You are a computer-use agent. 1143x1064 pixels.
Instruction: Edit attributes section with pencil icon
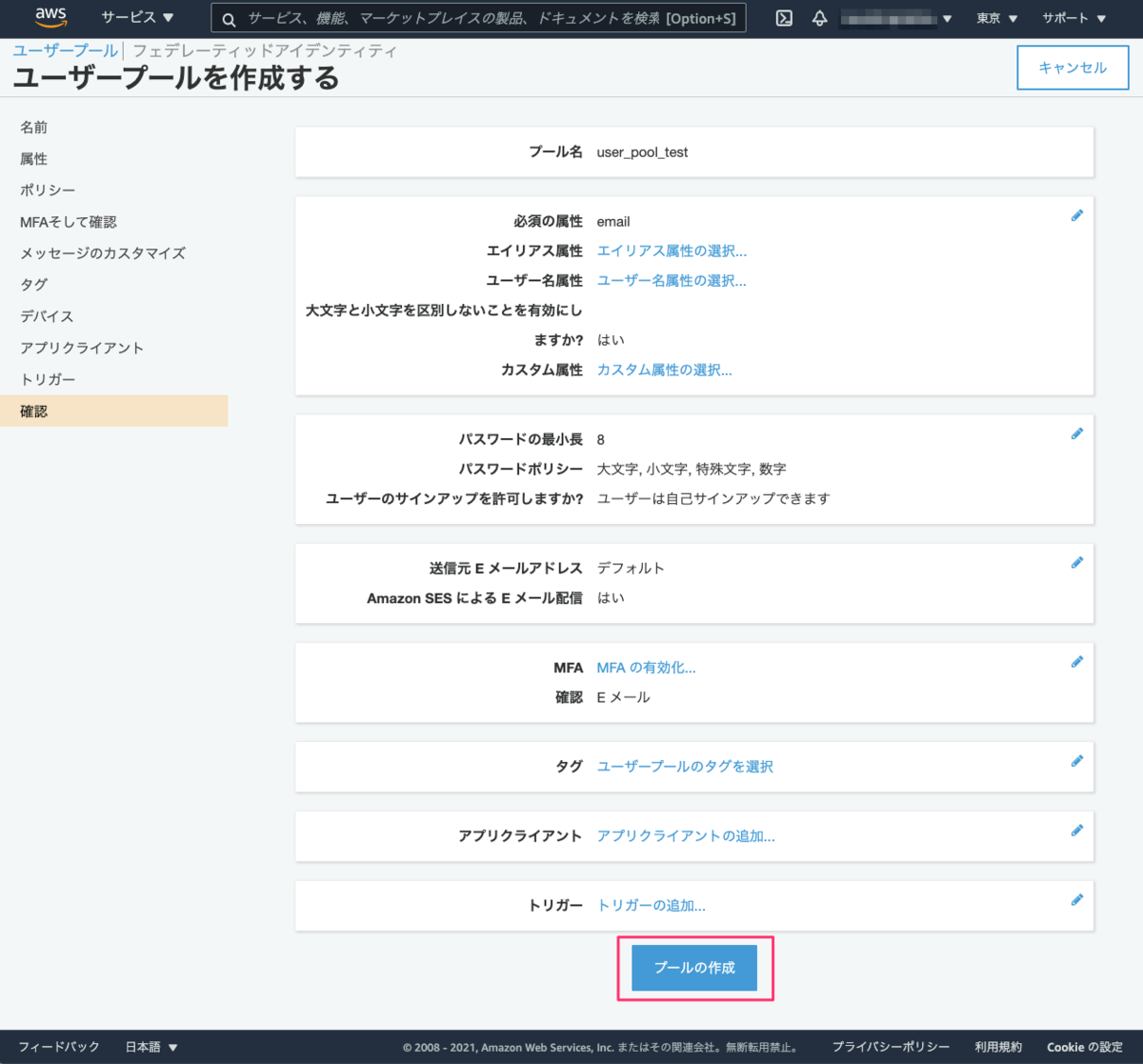1077,215
